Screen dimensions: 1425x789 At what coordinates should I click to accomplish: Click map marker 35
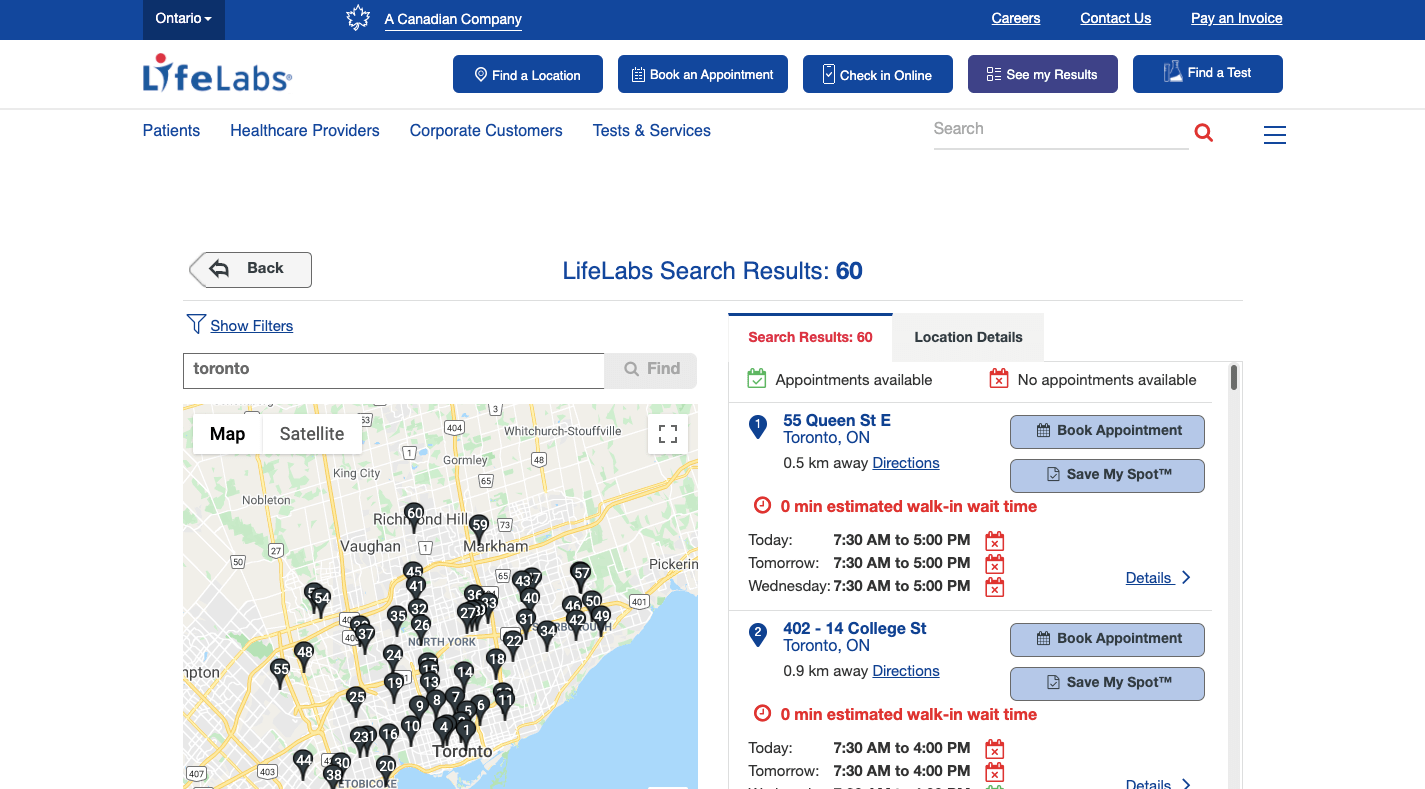pos(397,619)
